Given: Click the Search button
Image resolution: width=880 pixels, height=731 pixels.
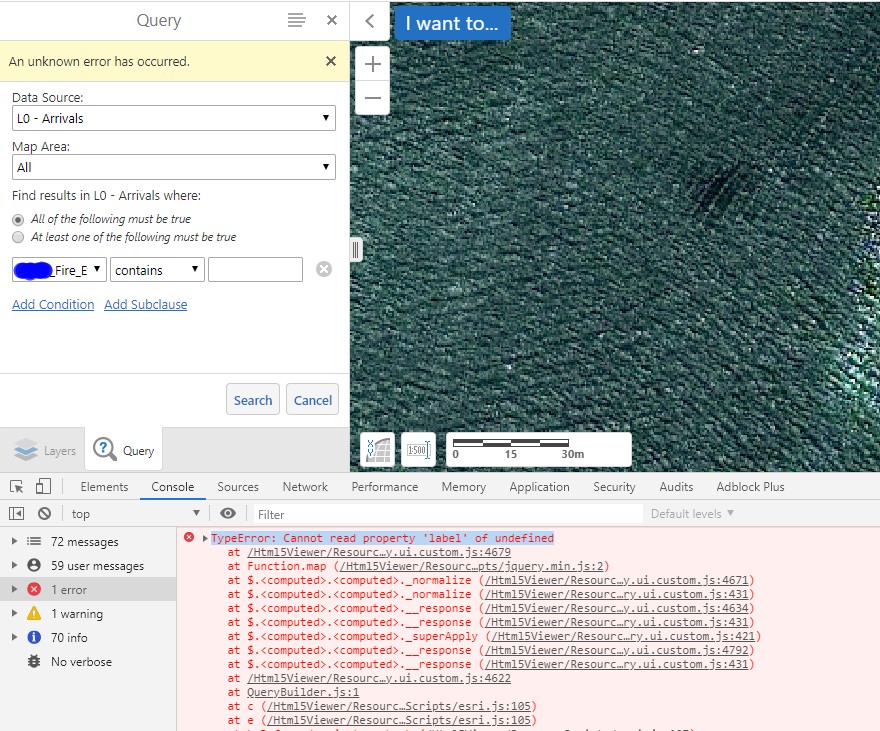Looking at the screenshot, I should tap(253, 400).
